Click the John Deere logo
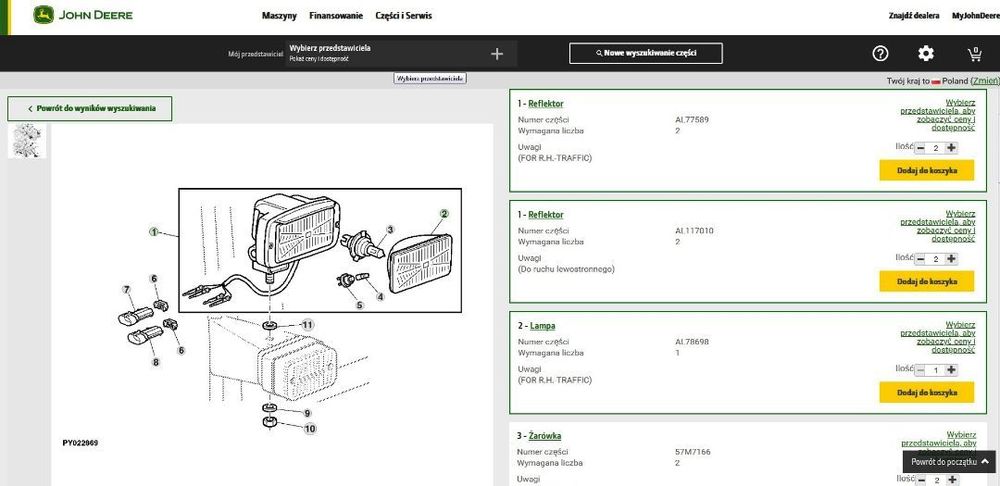 coord(83,15)
